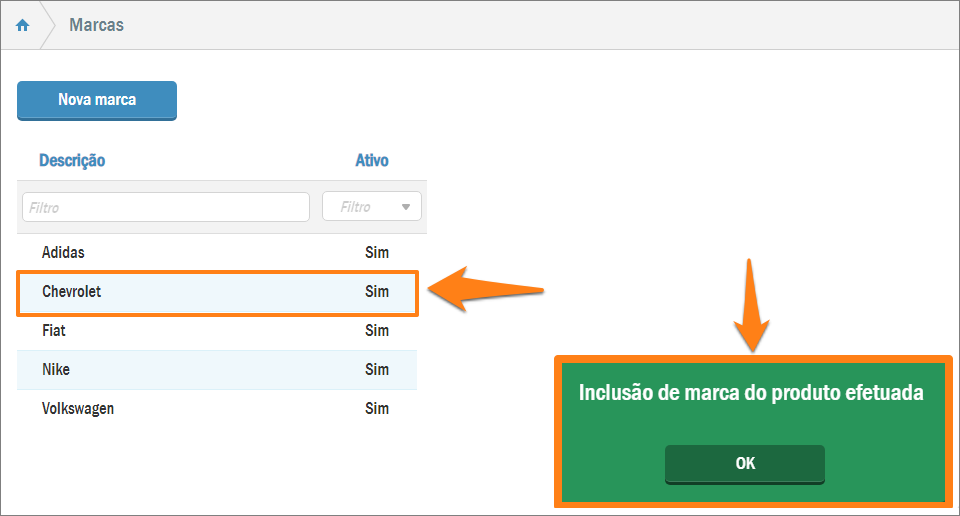Click the 'Inclusão de marca' notification message
The height and width of the screenshot is (516, 960).
point(750,393)
